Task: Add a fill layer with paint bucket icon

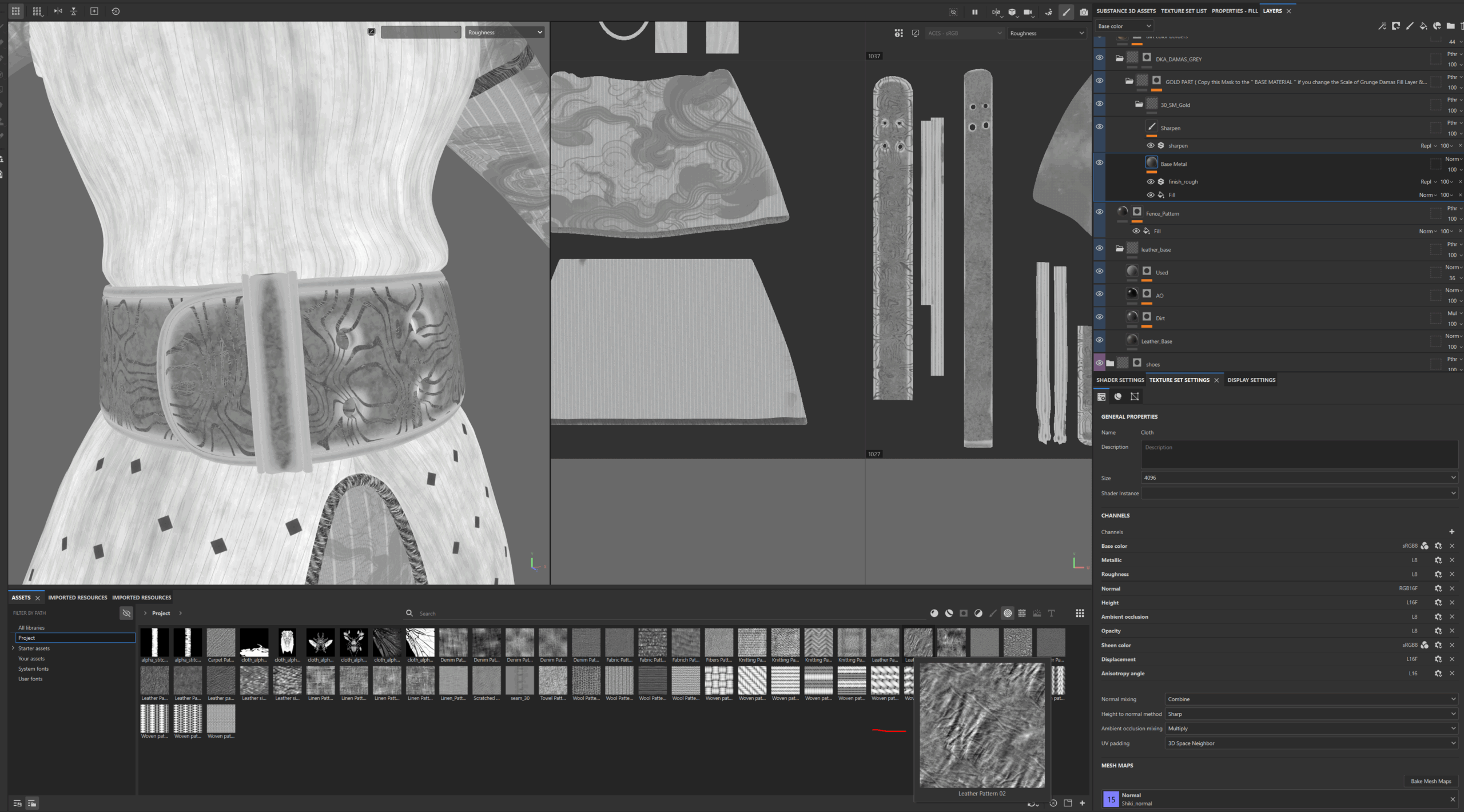Action: pos(1423,26)
